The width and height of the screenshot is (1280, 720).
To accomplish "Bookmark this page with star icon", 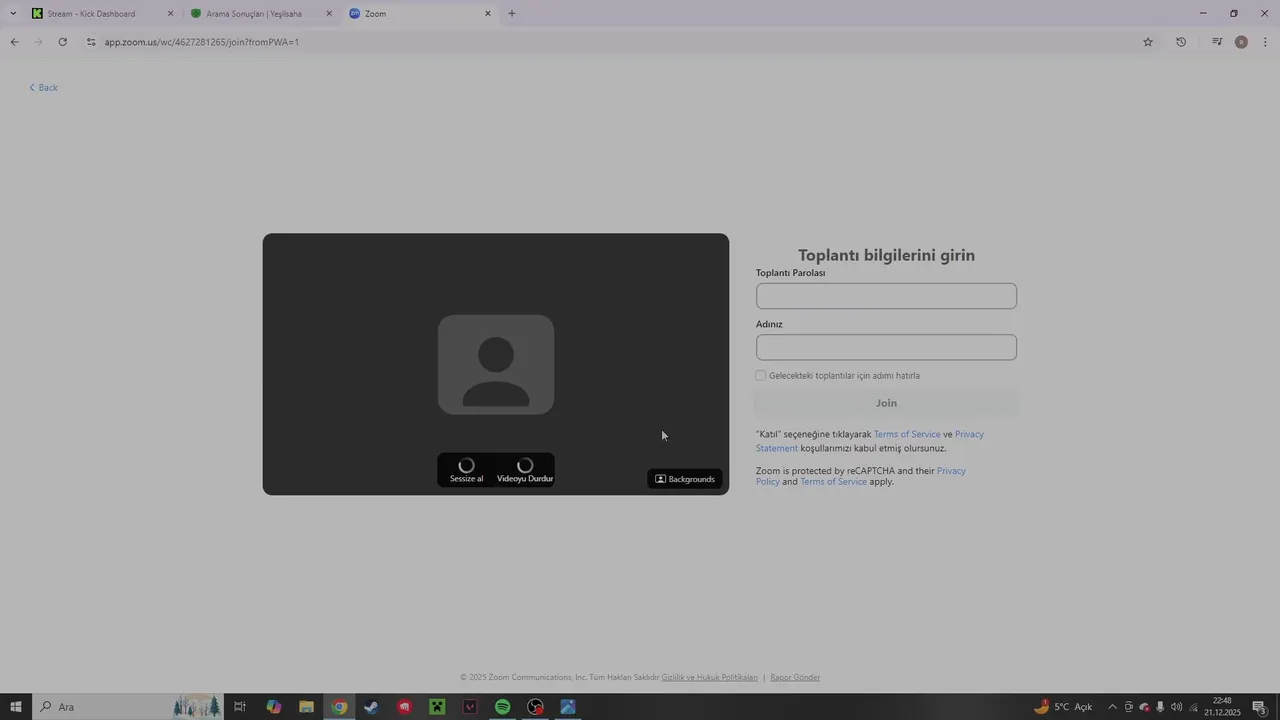I will pyautogui.click(x=1148, y=42).
